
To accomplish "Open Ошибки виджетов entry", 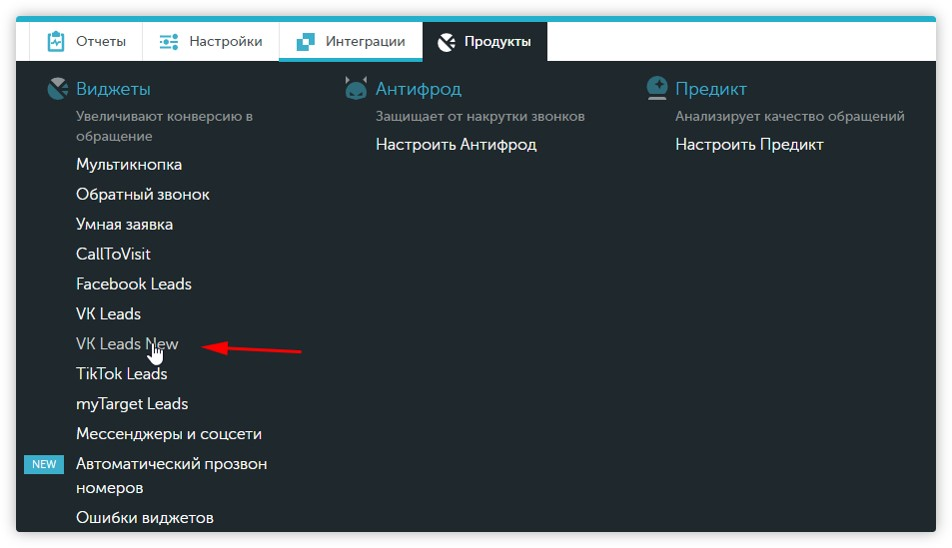I will (x=144, y=518).
